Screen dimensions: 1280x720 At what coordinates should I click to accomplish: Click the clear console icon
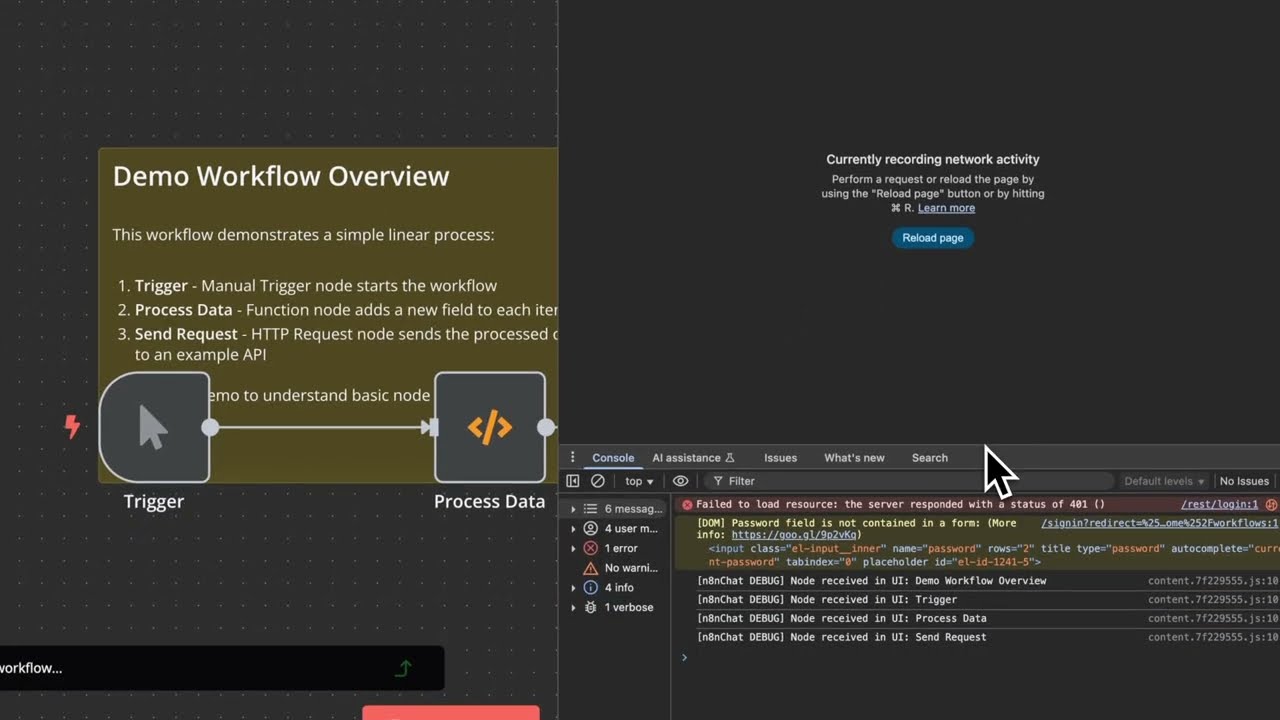tap(596, 481)
